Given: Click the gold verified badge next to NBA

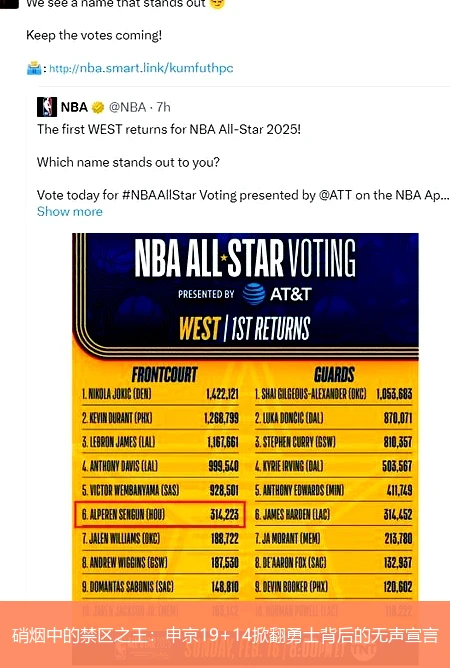Looking at the screenshot, I should [98, 107].
